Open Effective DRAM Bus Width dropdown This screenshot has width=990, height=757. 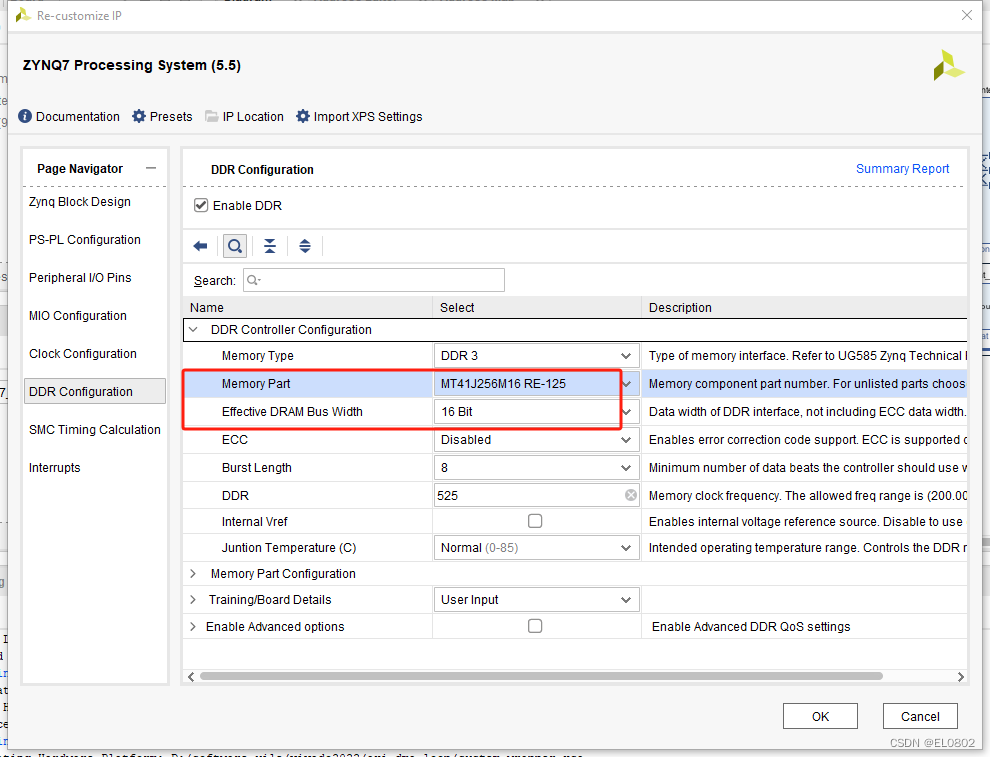coord(536,412)
